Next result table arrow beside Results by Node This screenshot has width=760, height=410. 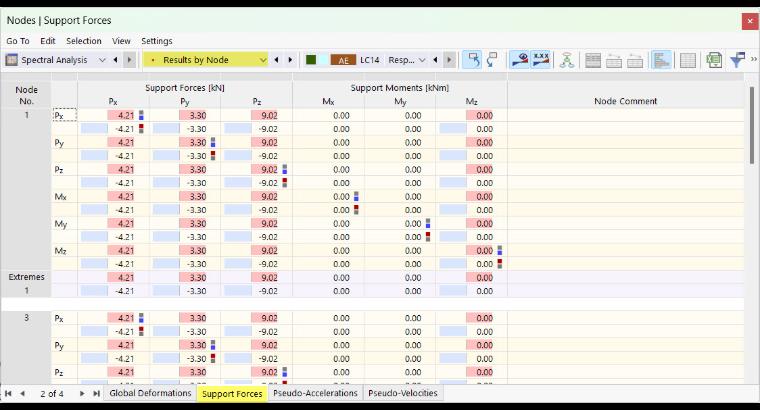click(290, 60)
